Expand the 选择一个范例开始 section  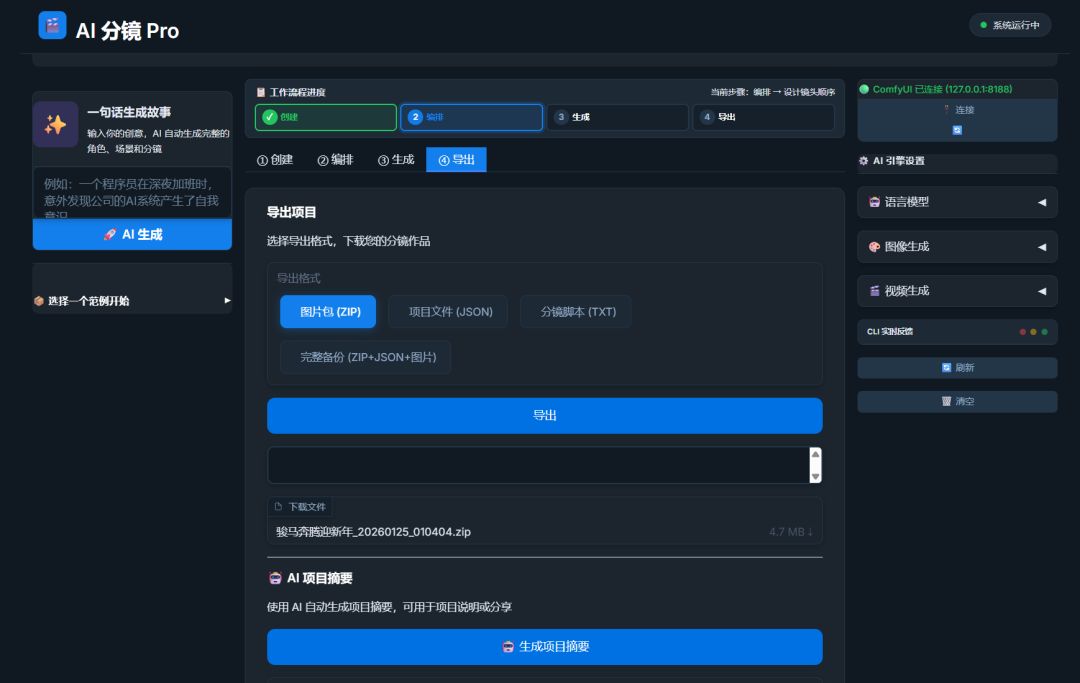[x=131, y=300]
